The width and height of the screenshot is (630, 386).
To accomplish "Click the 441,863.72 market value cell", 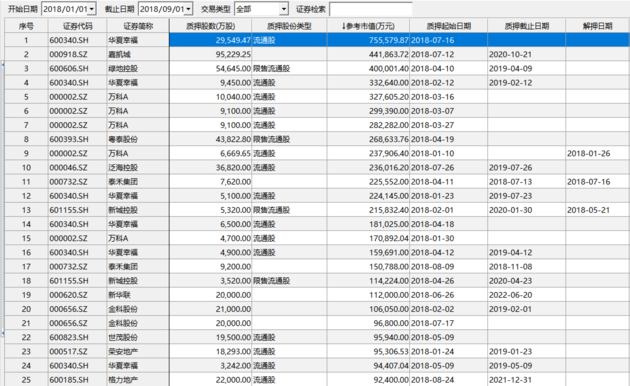I will click(x=368, y=54).
